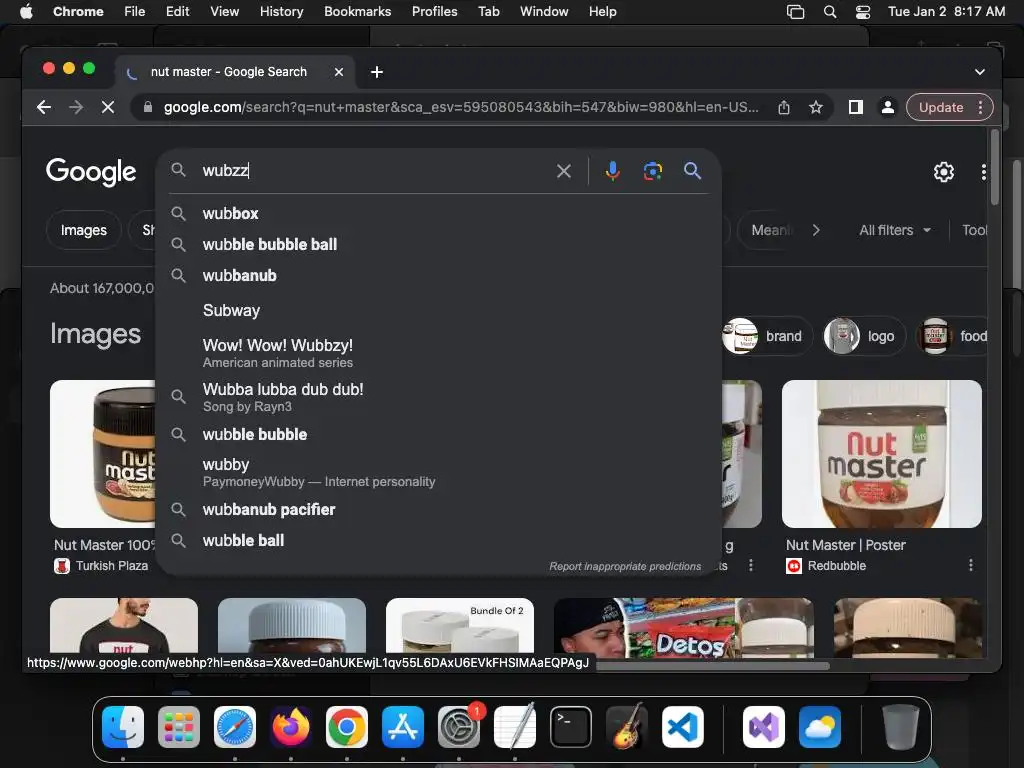Go back with the browser back arrow
The width and height of the screenshot is (1024, 768).
pos(44,107)
